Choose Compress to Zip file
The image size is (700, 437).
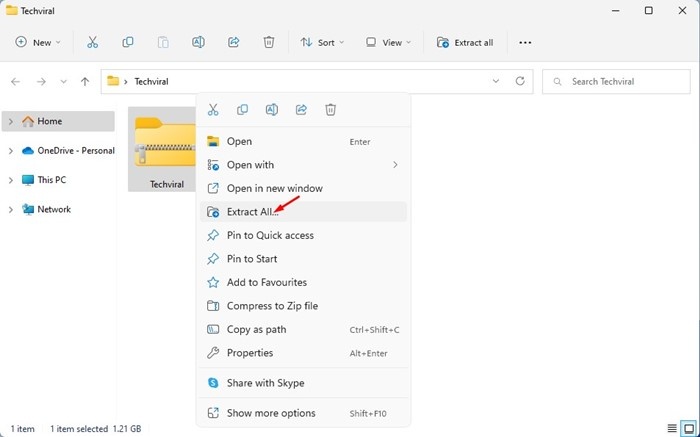coord(304,306)
